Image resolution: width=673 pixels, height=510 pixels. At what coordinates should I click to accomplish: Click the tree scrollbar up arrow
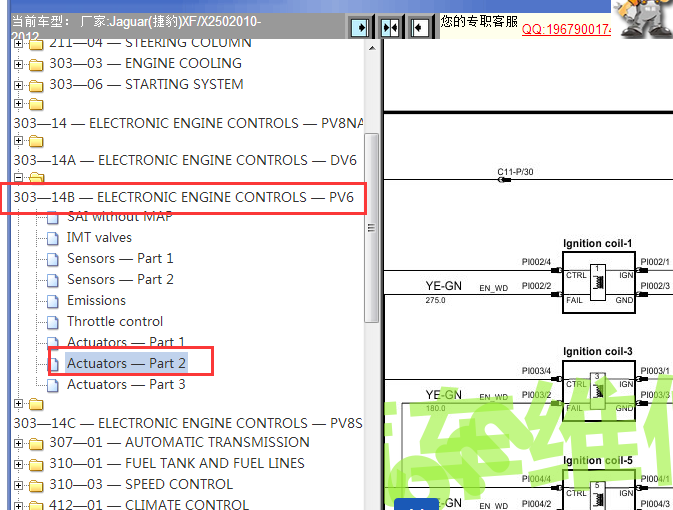tap(372, 48)
